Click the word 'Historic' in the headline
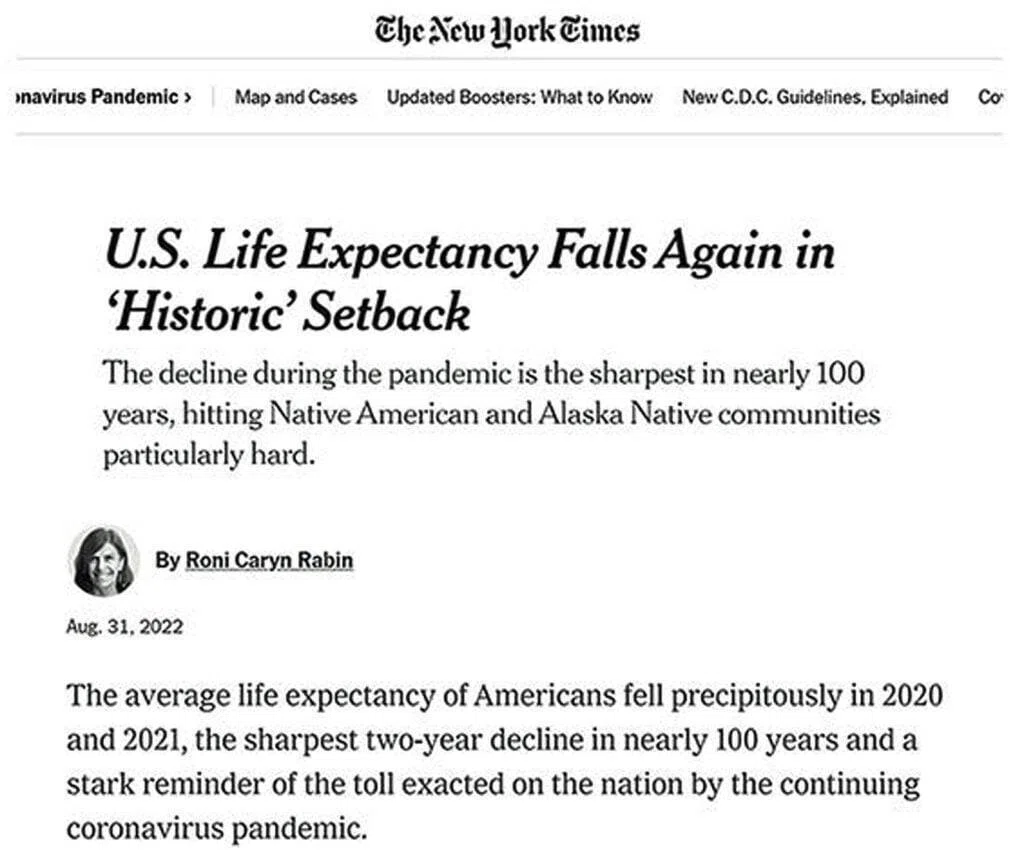 pos(200,312)
